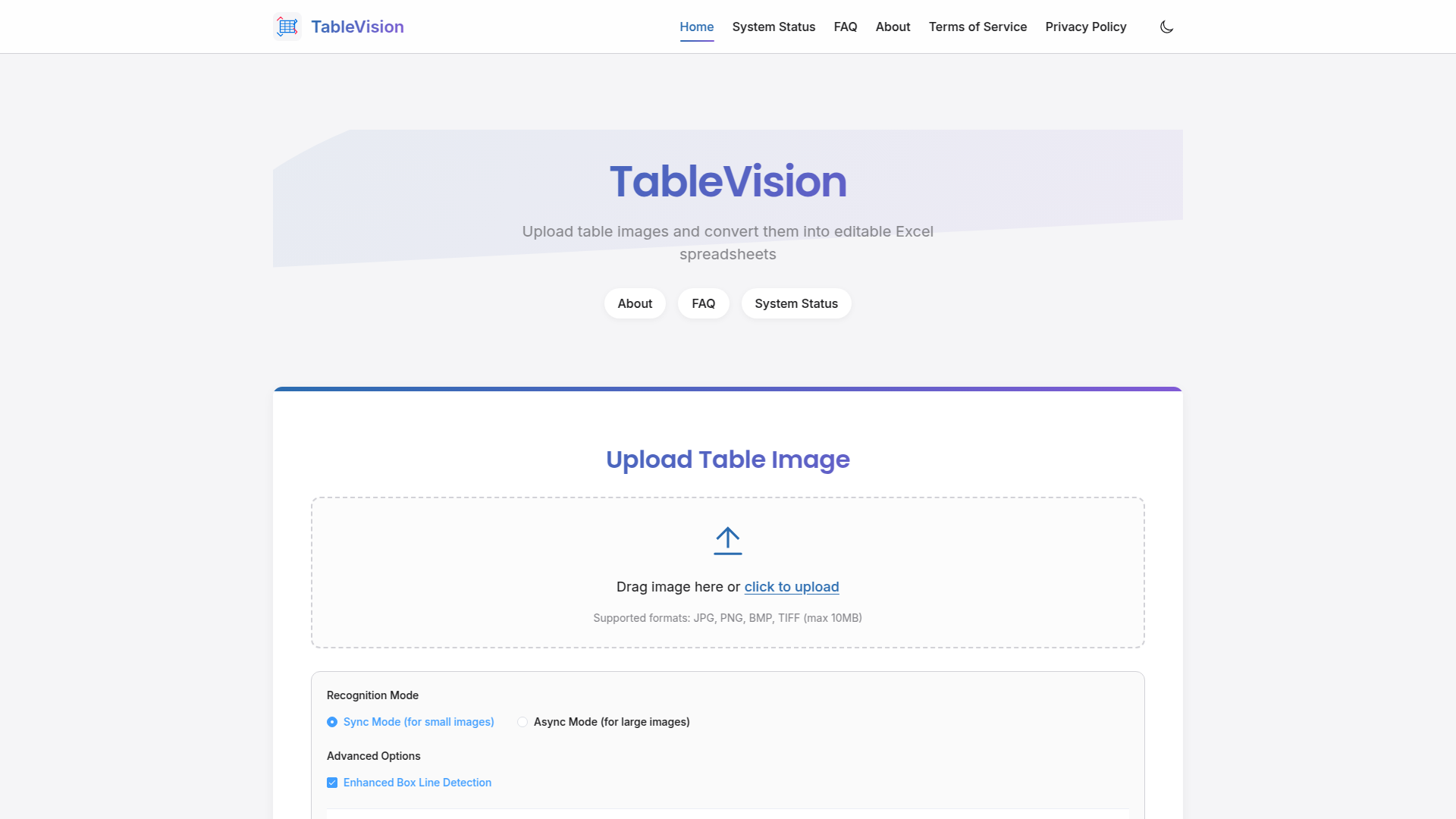1456x819 pixels.
Task: Click the Sync Mode label text
Action: (x=419, y=722)
